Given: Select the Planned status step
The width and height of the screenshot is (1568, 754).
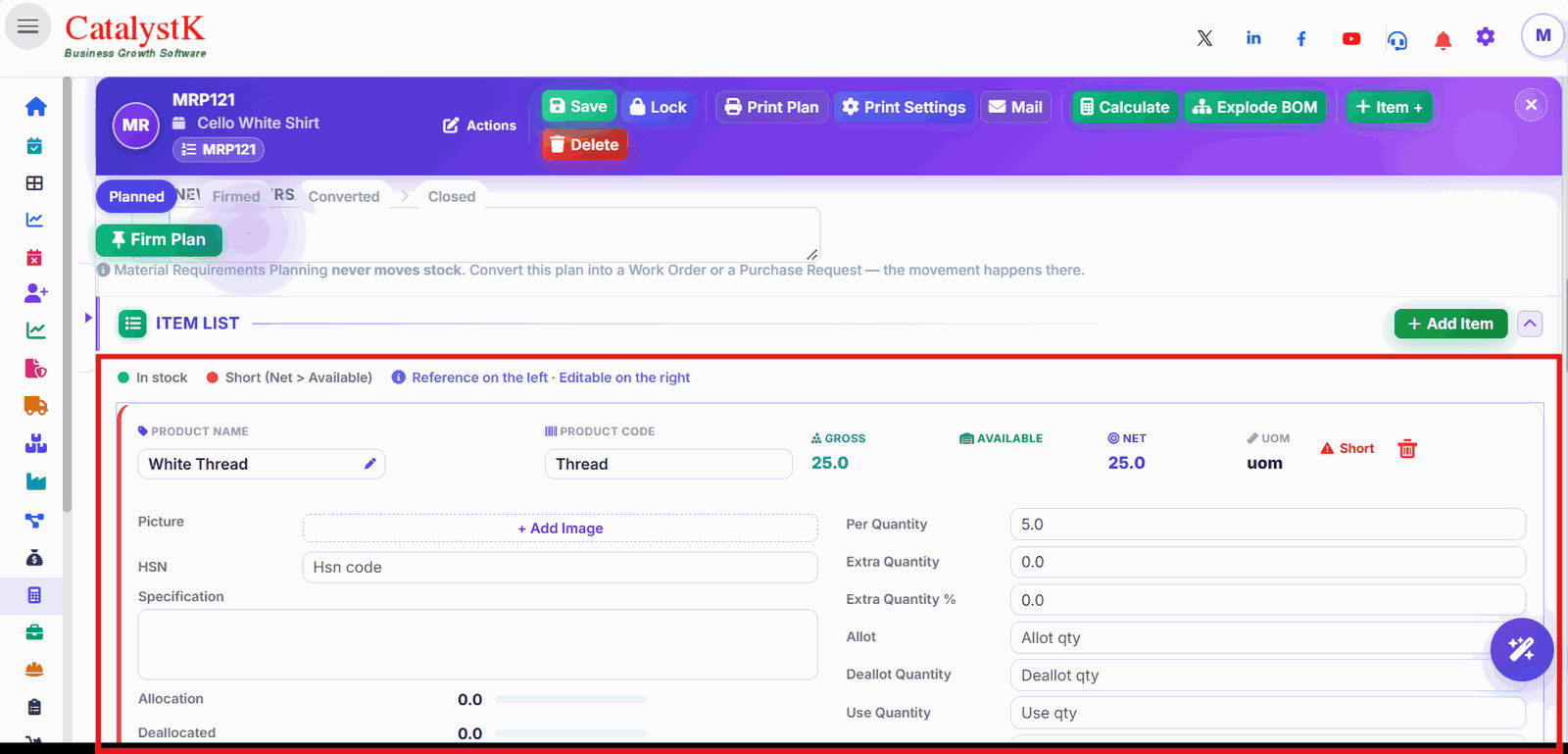Looking at the screenshot, I should [x=136, y=196].
